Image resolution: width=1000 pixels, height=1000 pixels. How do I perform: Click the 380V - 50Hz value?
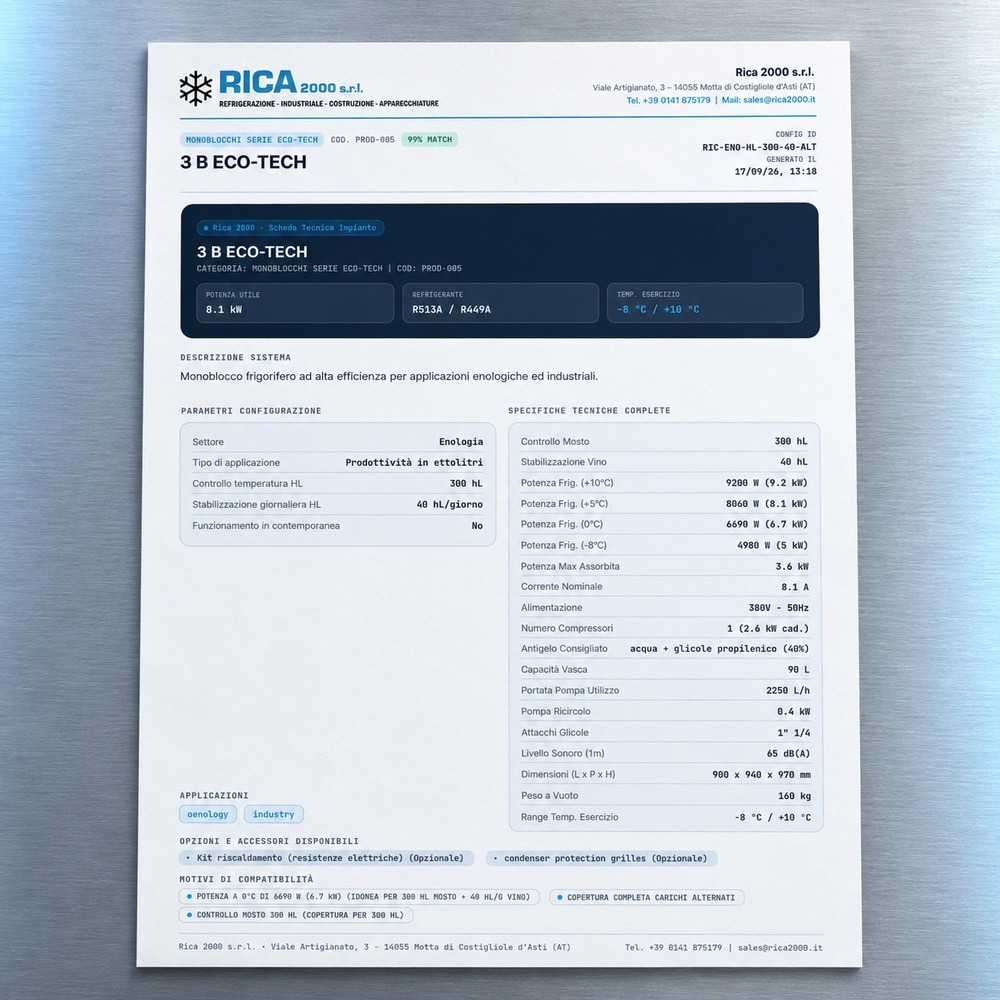click(x=778, y=608)
